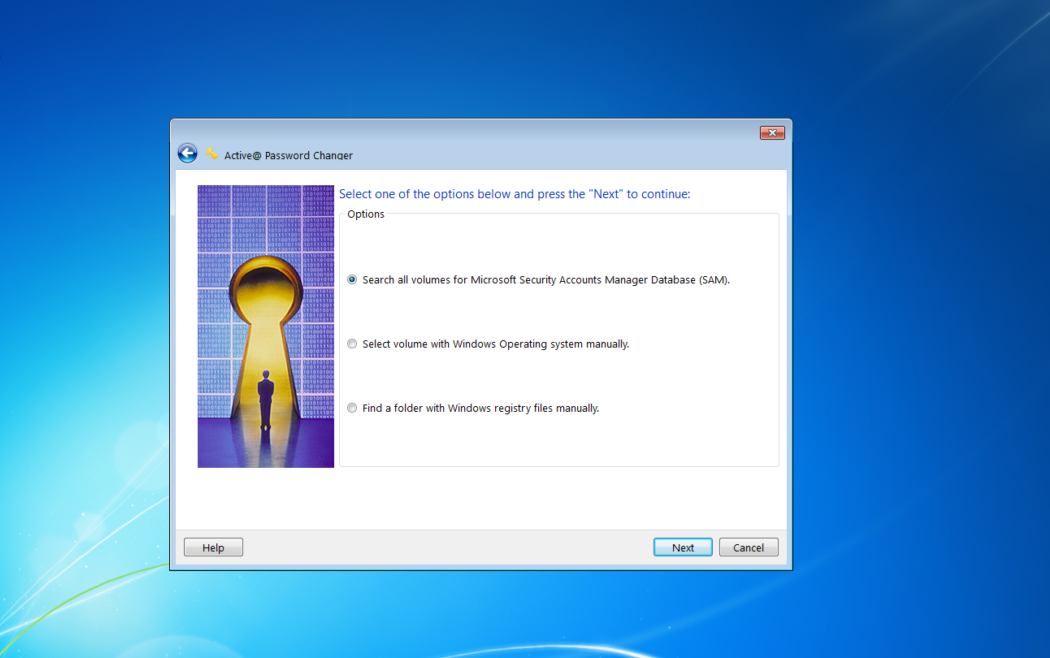Image resolution: width=1050 pixels, height=658 pixels.
Task: Continue with the Next button
Action: pyautogui.click(x=683, y=548)
